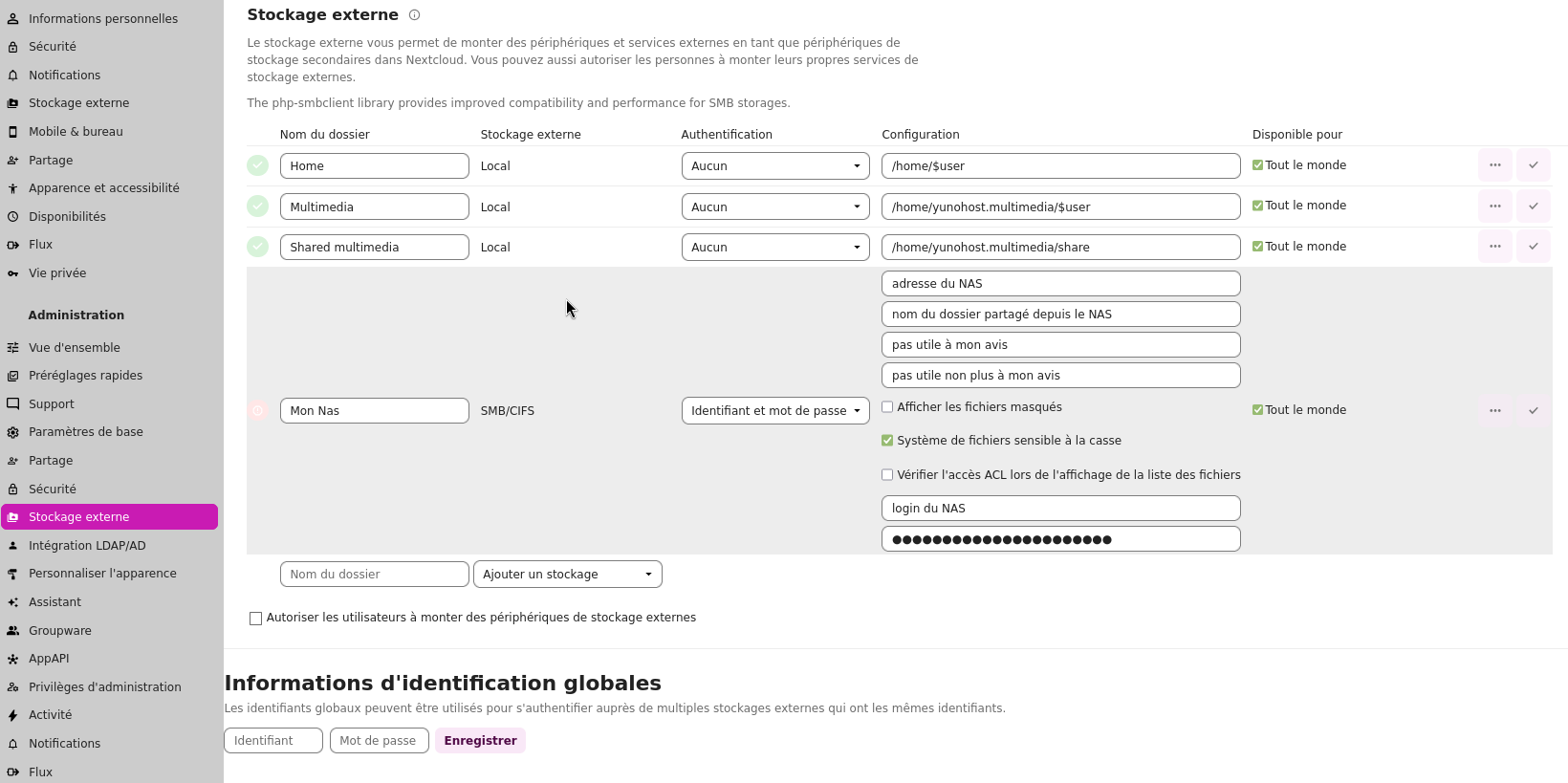Viewport: 1568px width, 783px height.
Task: Save the Multimedia storage with its checkmark icon
Action: click(x=1533, y=207)
